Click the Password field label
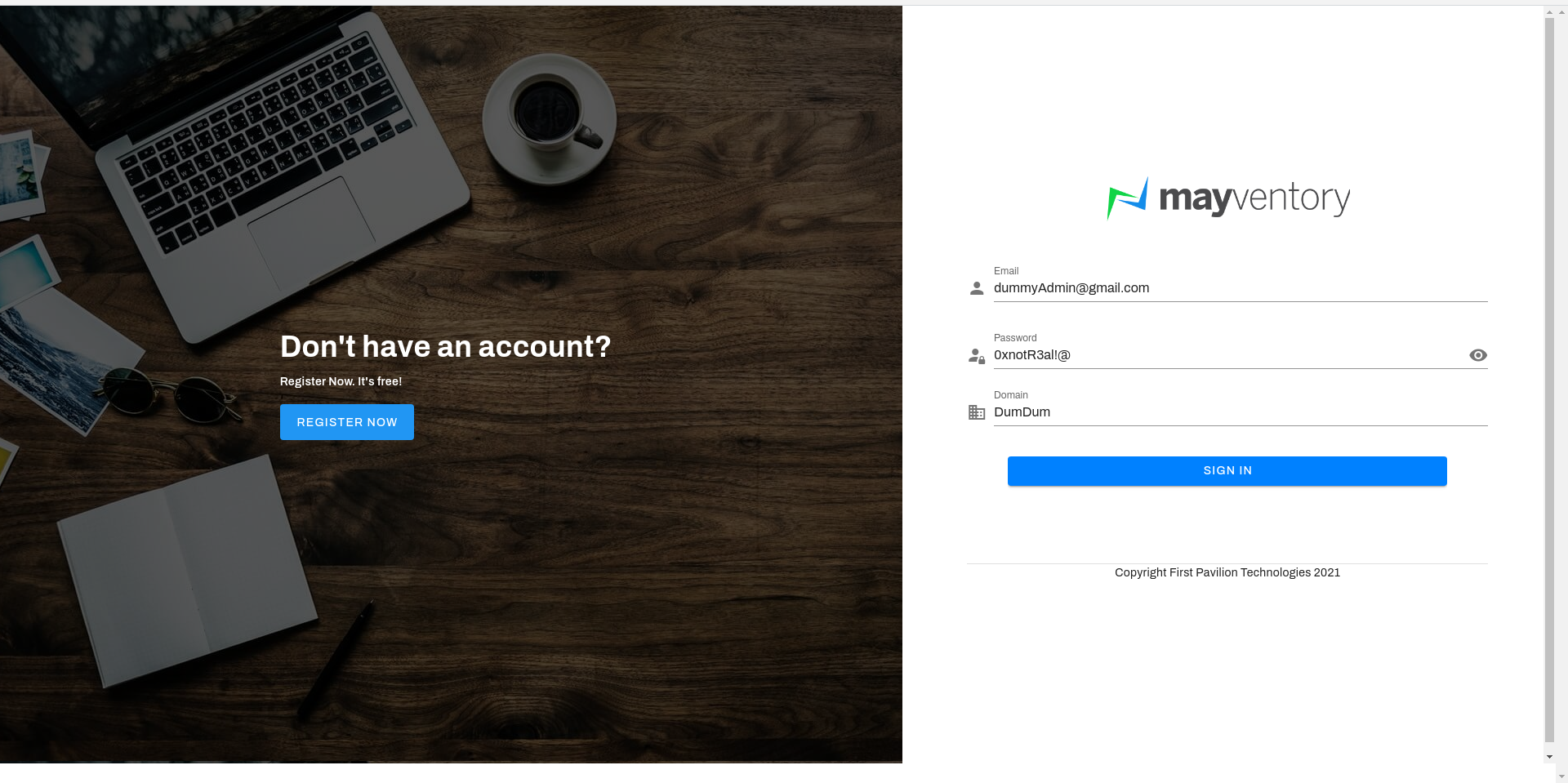 click(1015, 338)
